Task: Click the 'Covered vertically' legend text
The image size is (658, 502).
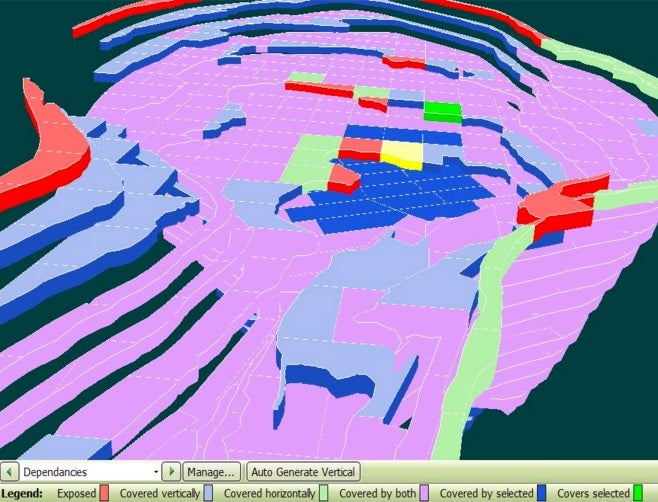Action: click(159, 494)
